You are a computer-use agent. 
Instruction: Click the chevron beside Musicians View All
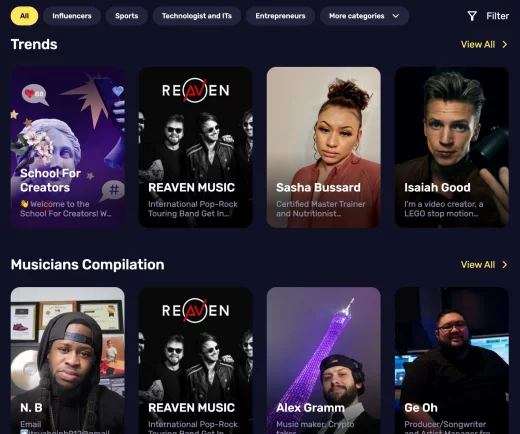[x=505, y=265]
